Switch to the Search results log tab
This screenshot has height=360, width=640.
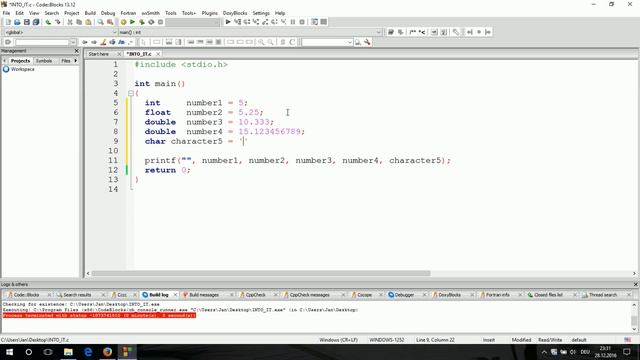pos(76,295)
